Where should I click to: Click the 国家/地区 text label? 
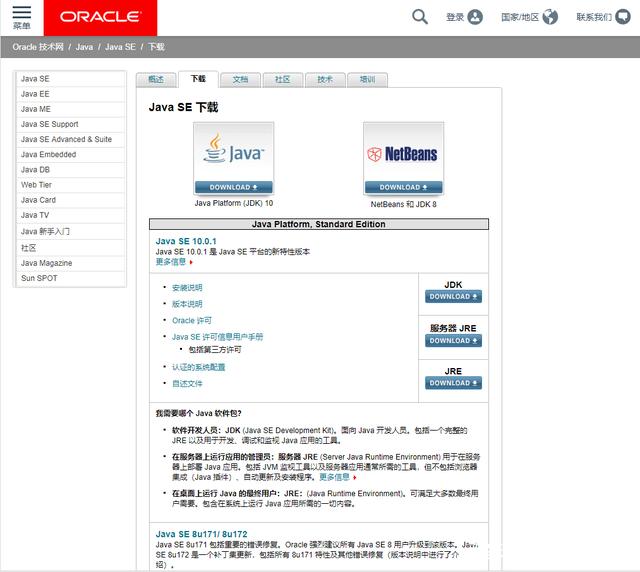[520, 17]
